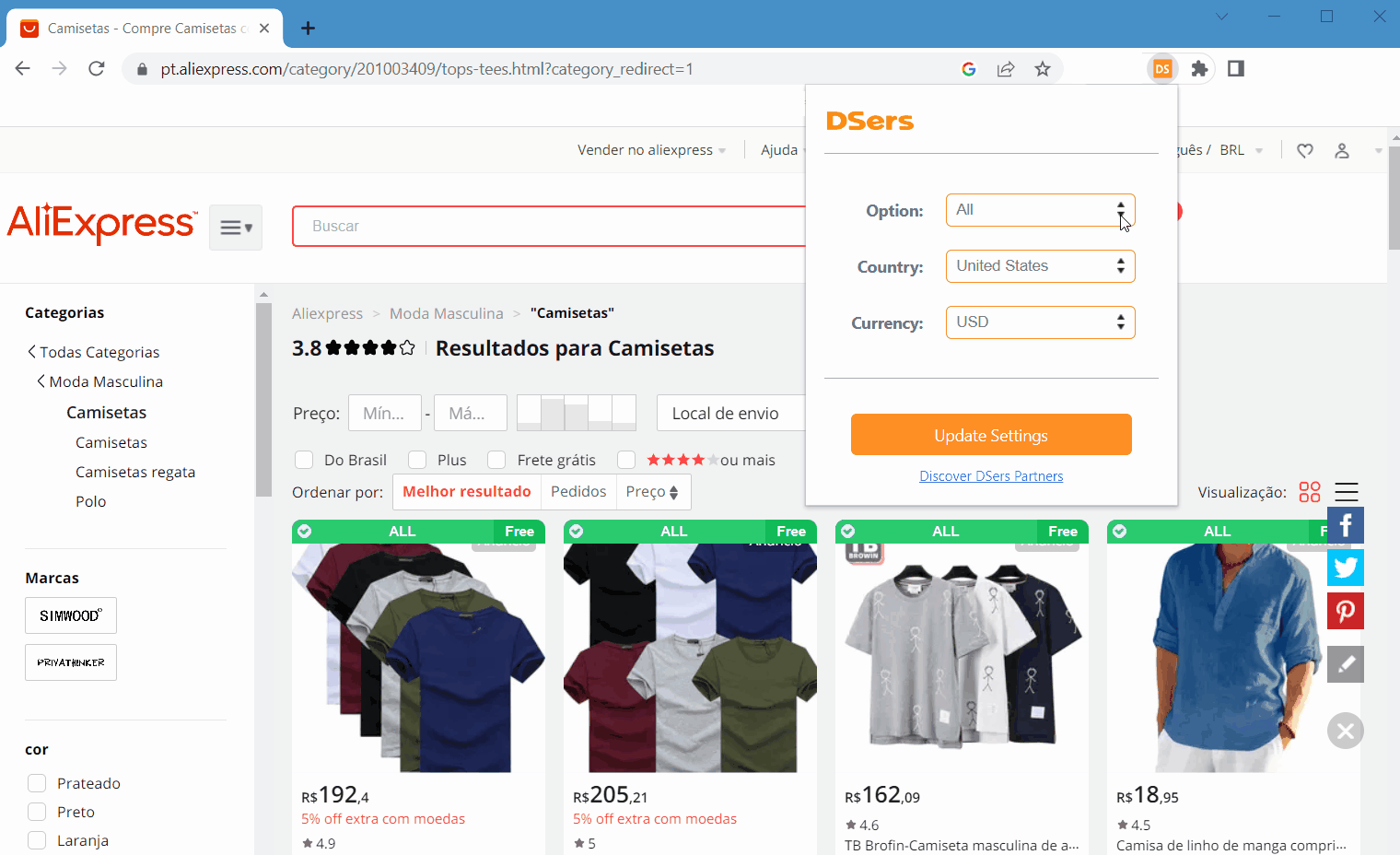The width and height of the screenshot is (1400, 855).
Task: Select the SIMWOOD brand
Action: pyautogui.click(x=71, y=615)
